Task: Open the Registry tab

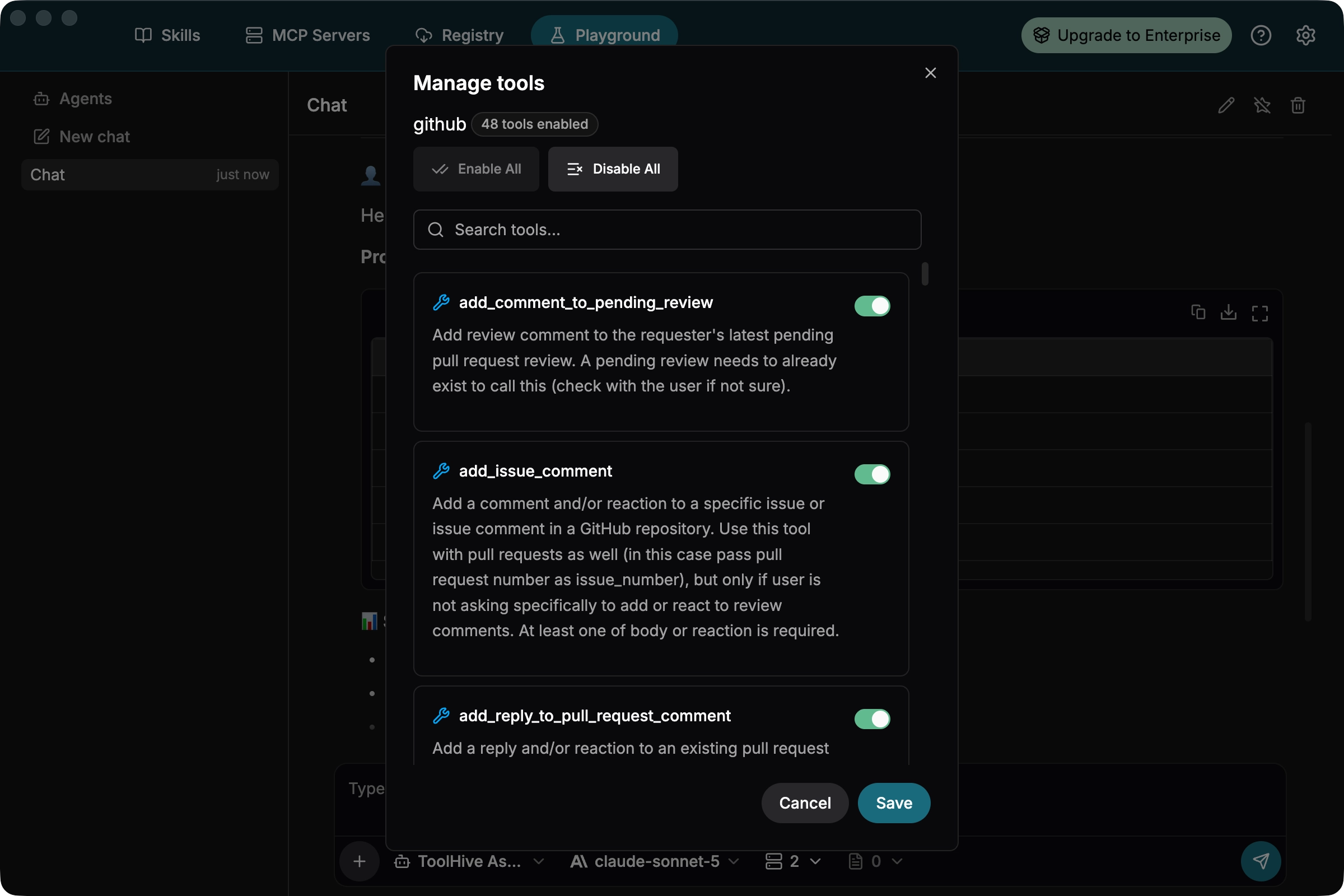Action: [459, 35]
